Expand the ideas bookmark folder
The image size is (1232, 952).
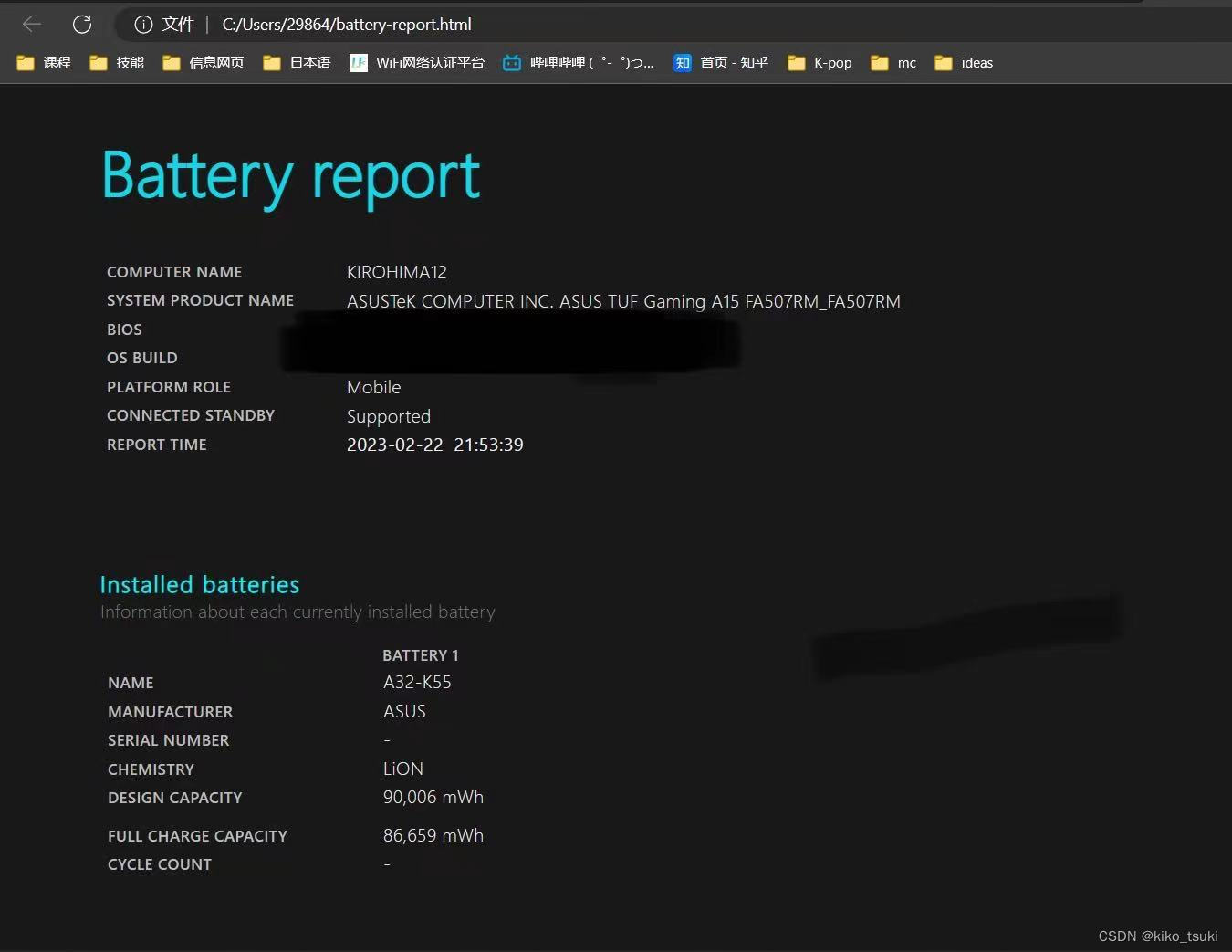click(942, 62)
